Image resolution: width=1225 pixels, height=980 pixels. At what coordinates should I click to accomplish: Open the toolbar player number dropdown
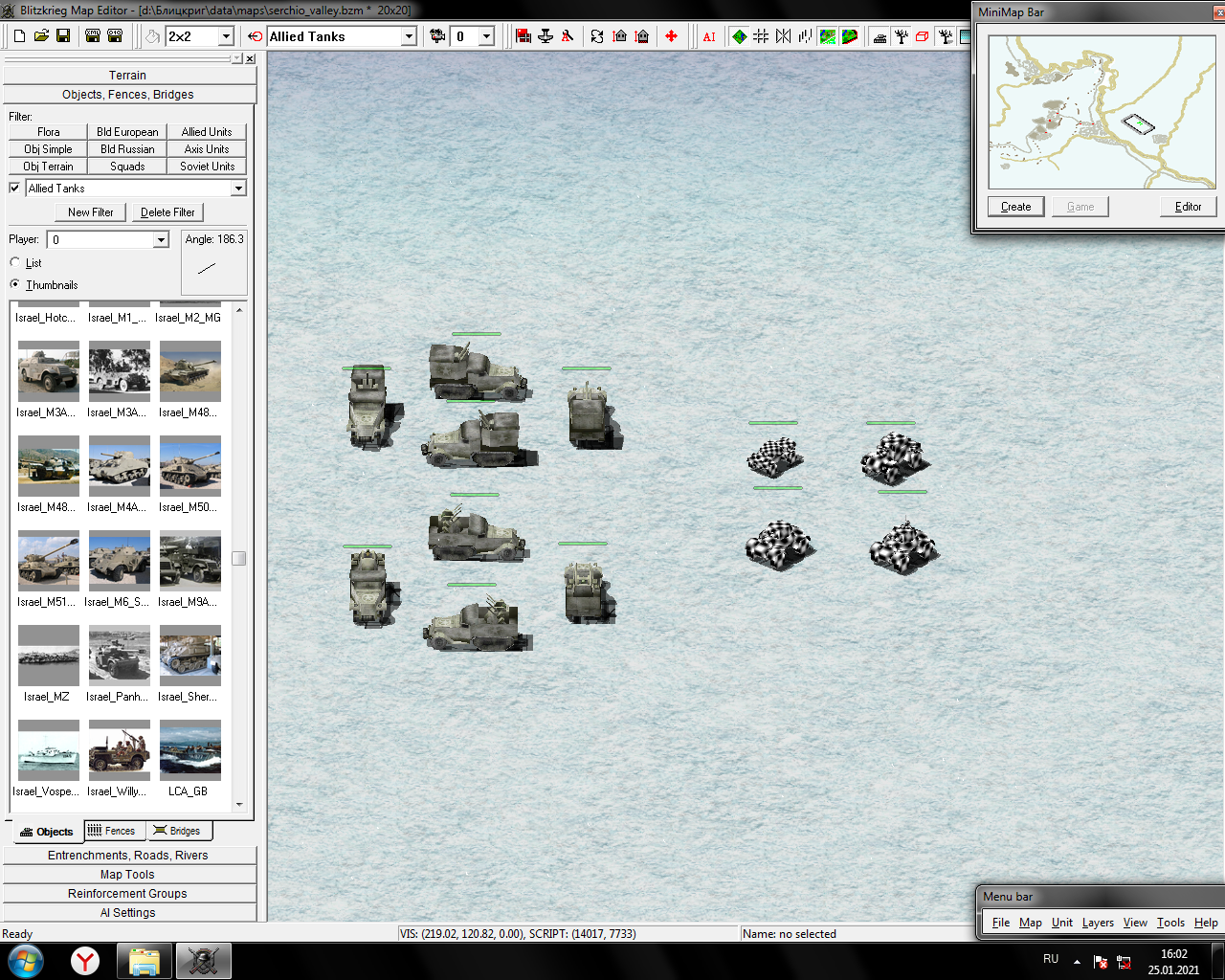[486, 36]
